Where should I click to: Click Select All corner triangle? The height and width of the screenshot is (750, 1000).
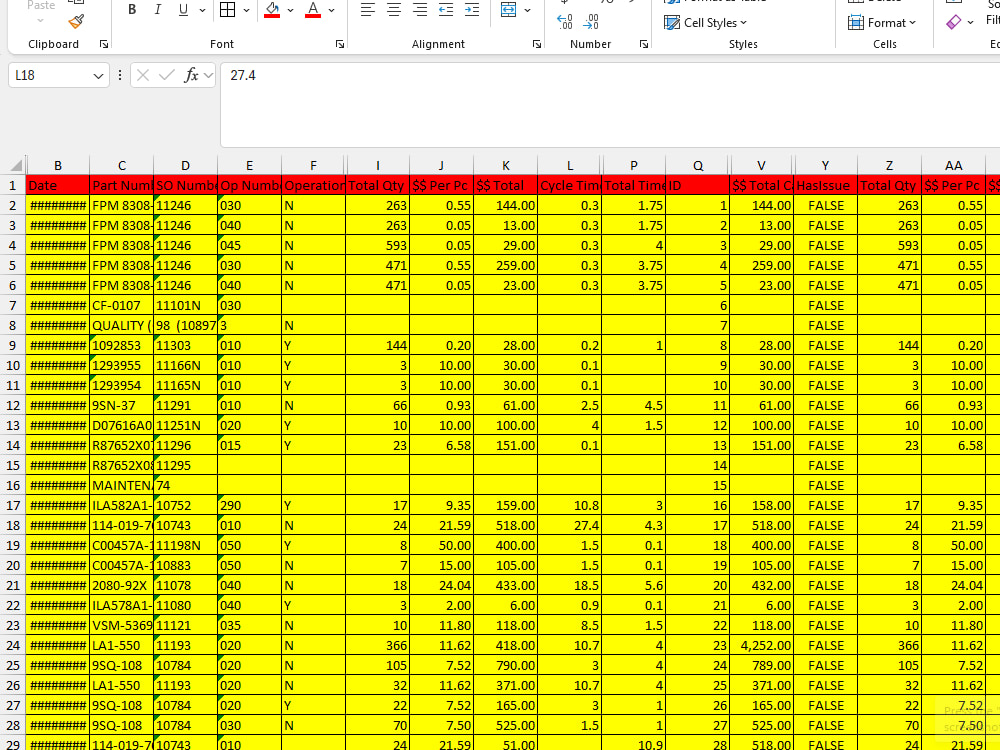click(17, 166)
